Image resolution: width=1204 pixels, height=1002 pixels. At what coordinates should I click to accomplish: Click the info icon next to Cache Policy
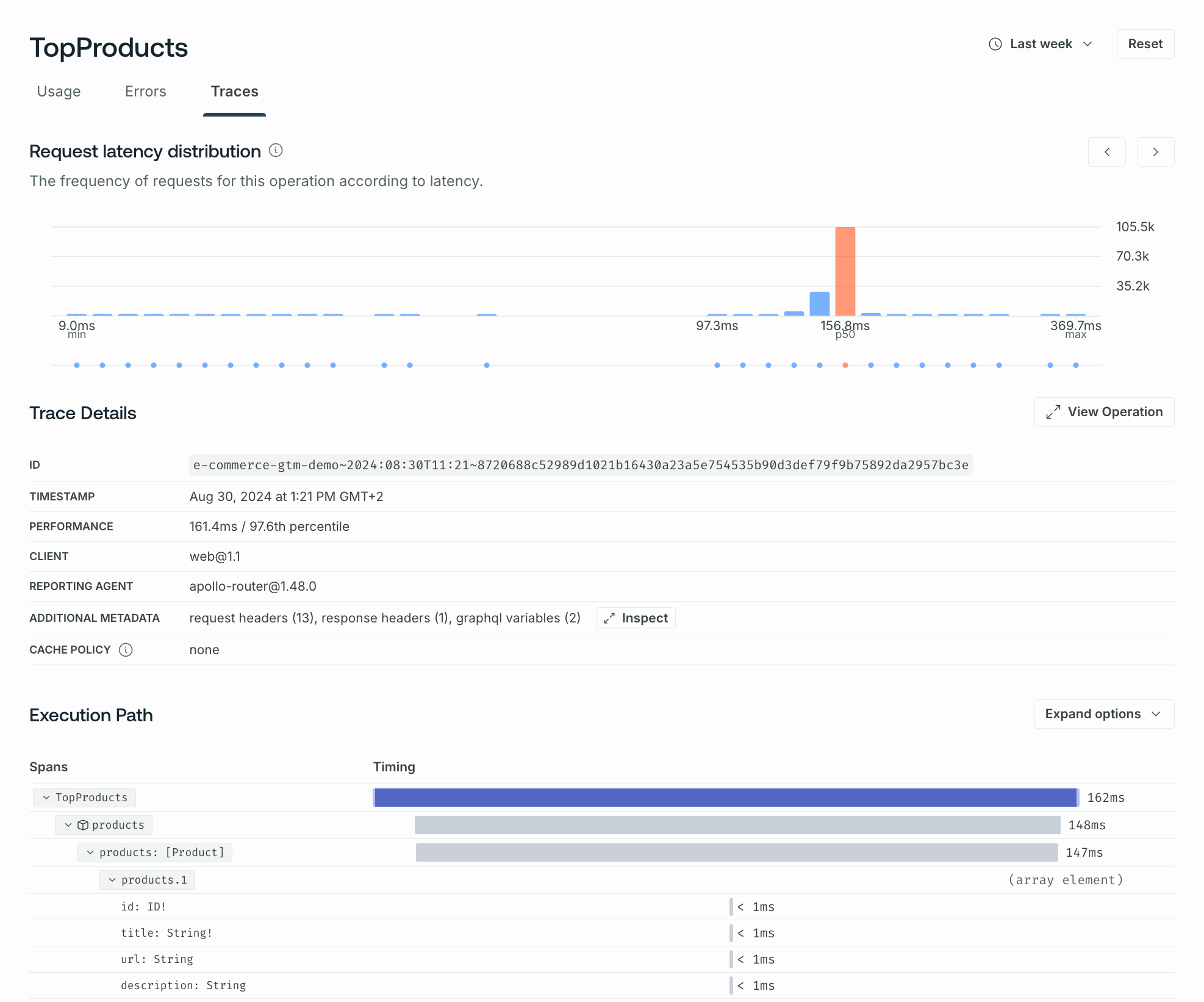point(126,650)
